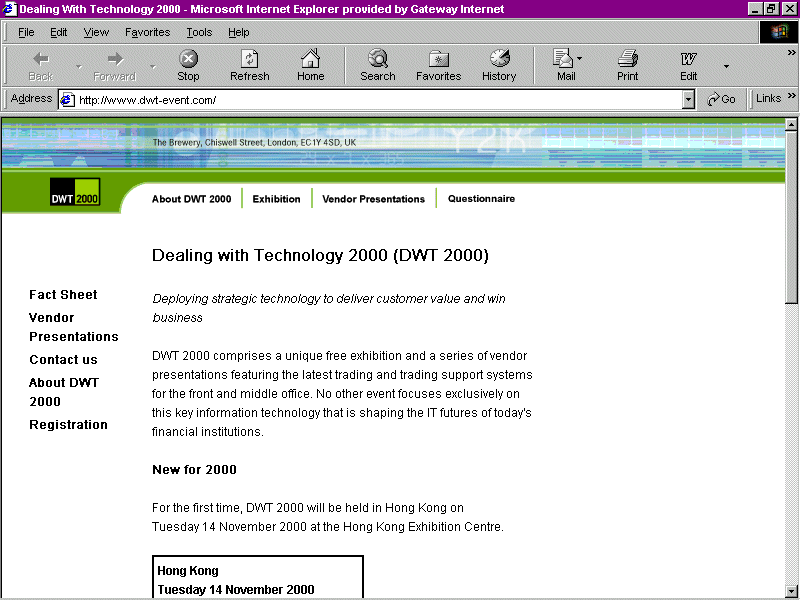
Task: Click the DWT 2000 logo
Action: 75,192
